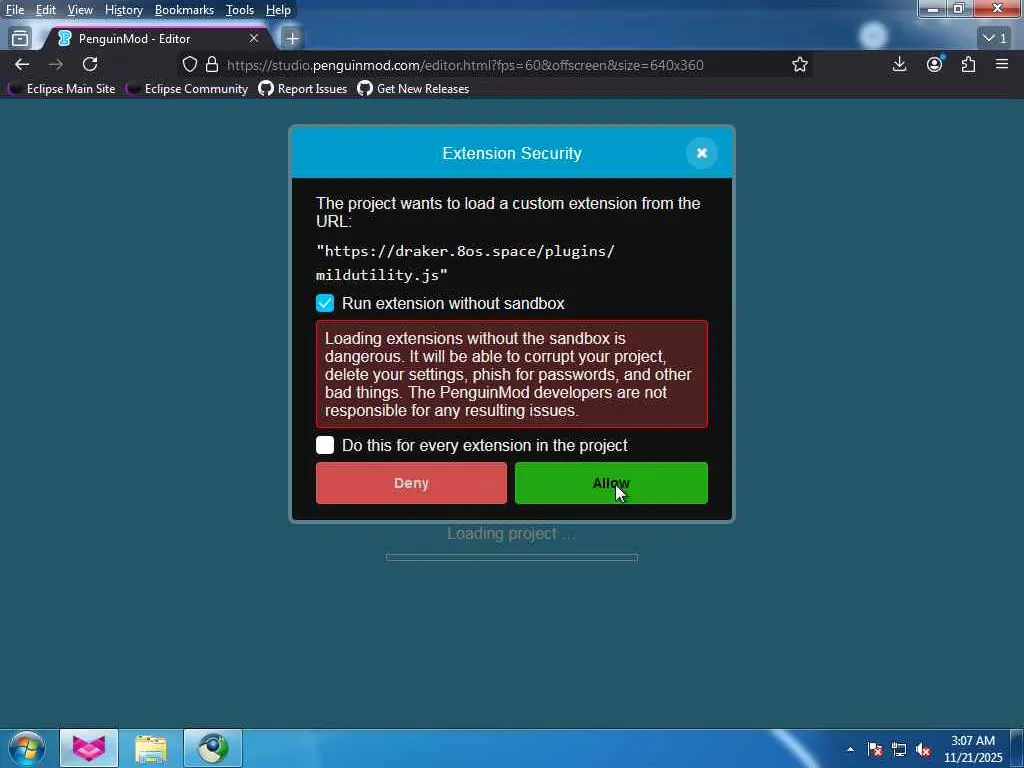Click the Loading project progress bar
1024x768 pixels.
(512, 557)
